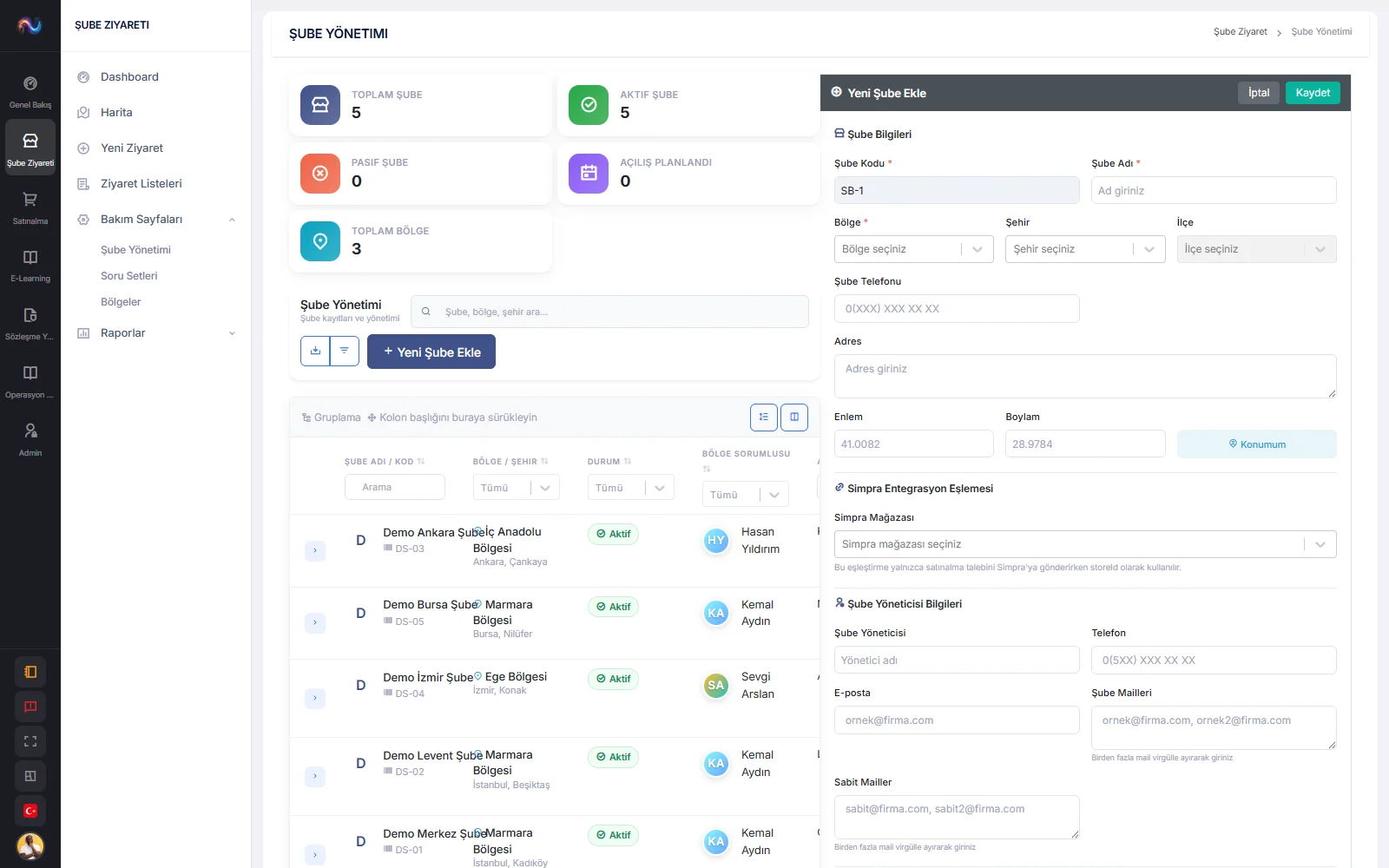Click the grouping list view icon
Image resolution: width=1389 pixels, height=868 pixels.
click(764, 418)
